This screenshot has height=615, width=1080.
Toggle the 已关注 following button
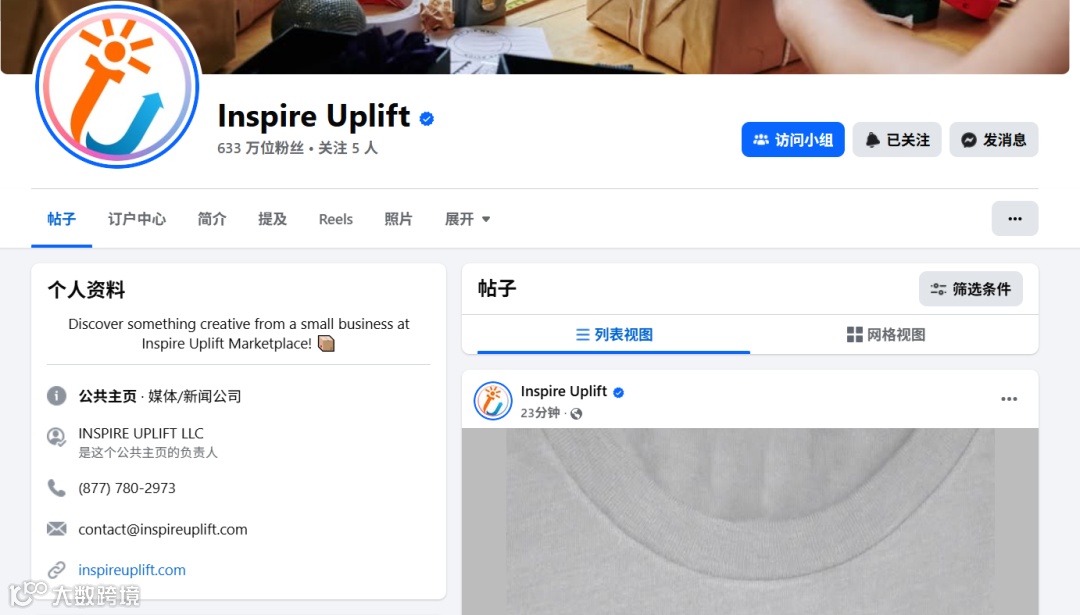tap(897, 140)
